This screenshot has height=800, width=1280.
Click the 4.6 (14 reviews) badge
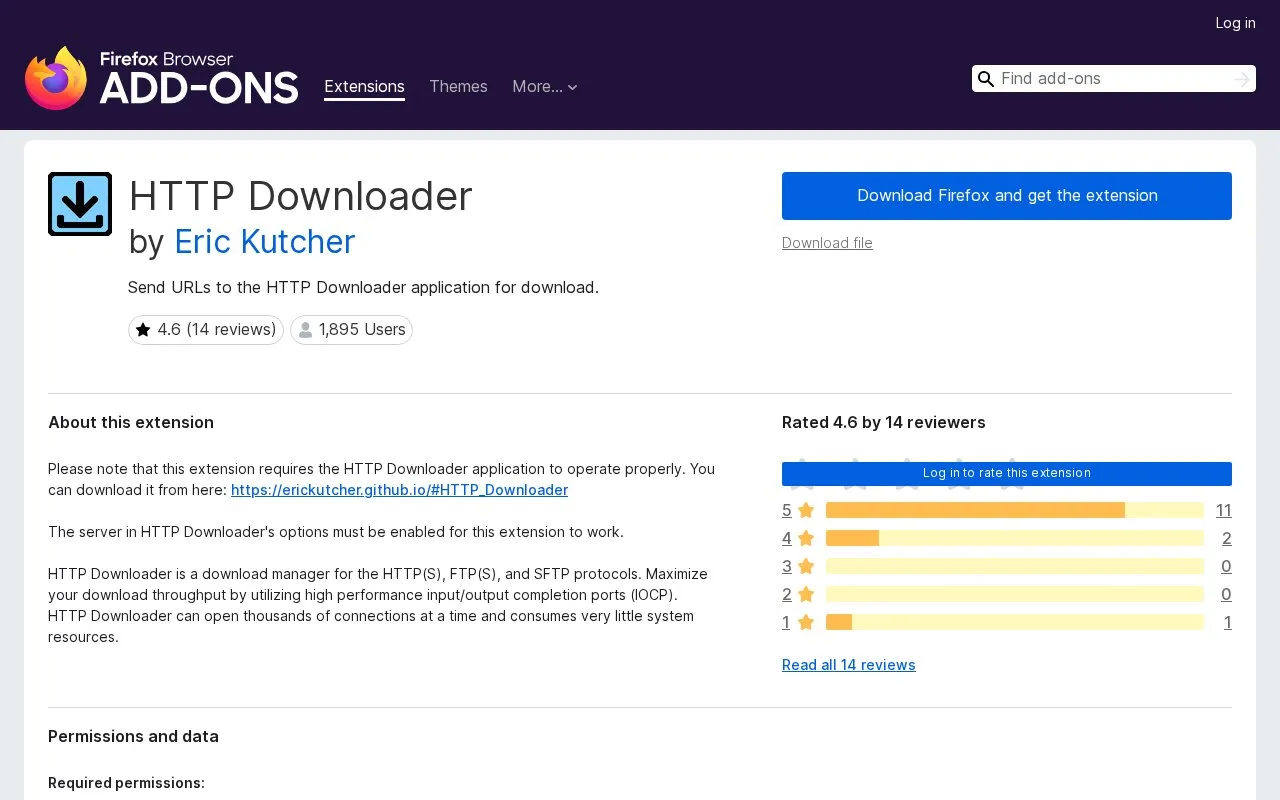click(206, 330)
